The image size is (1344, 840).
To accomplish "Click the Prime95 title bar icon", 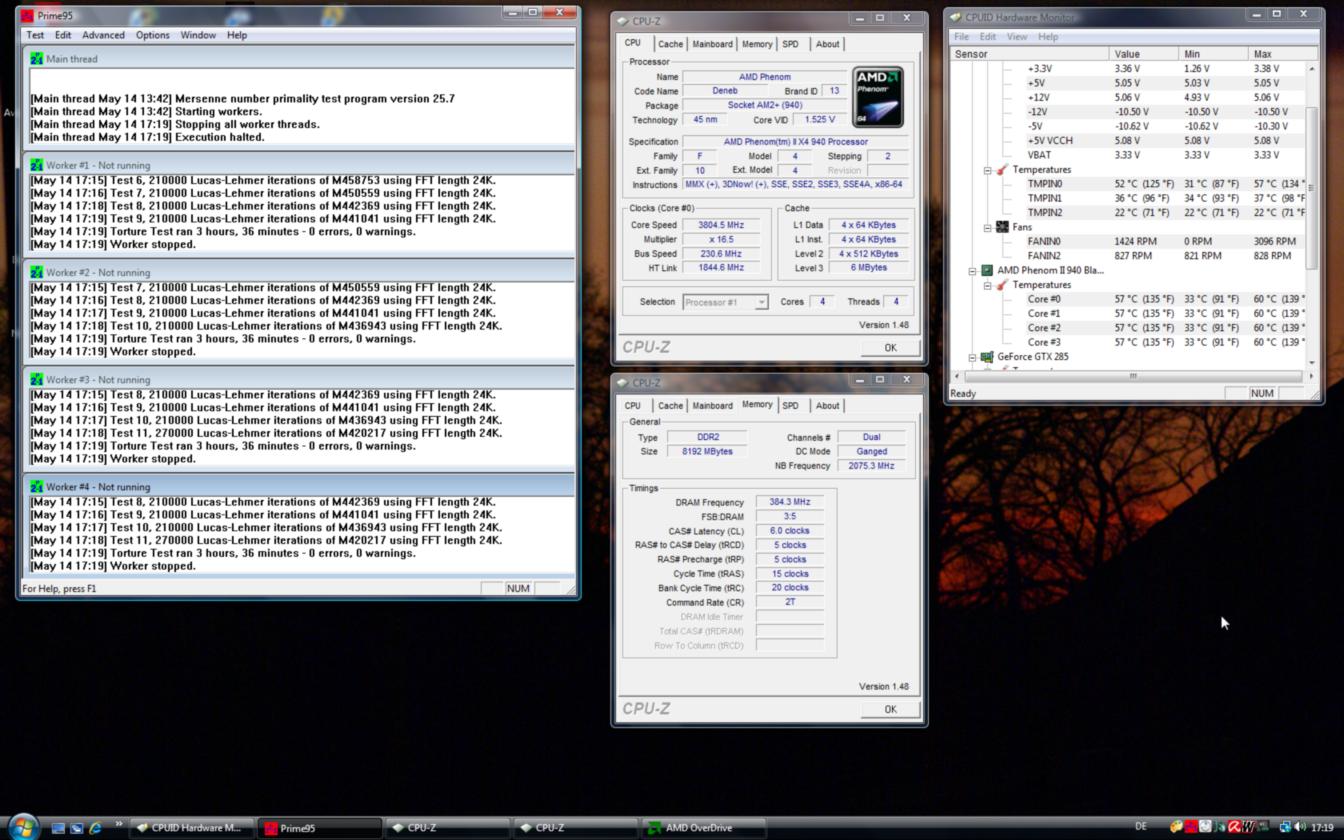I will 28,16.
